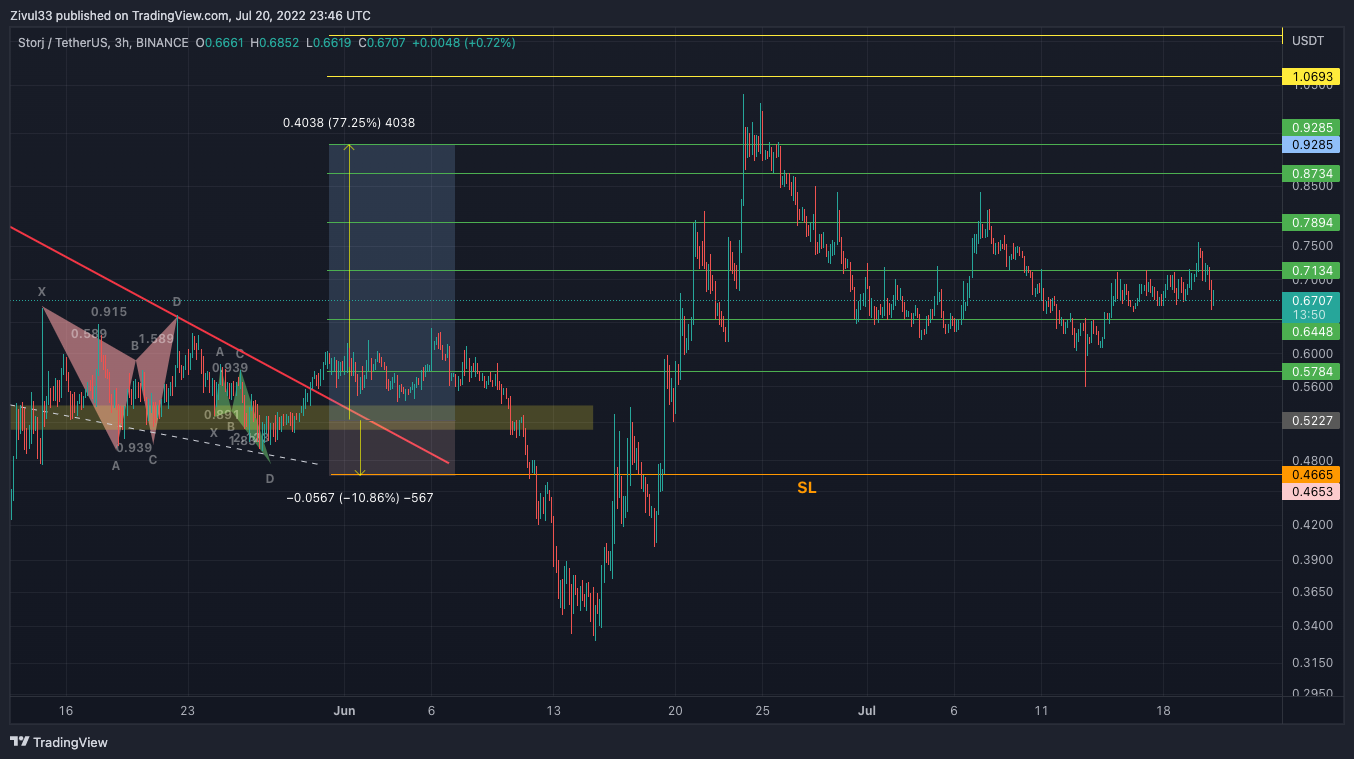Click the 0.4200 tick on the price axis
Viewport: 1354px width, 759px height.
[x=1312, y=524]
